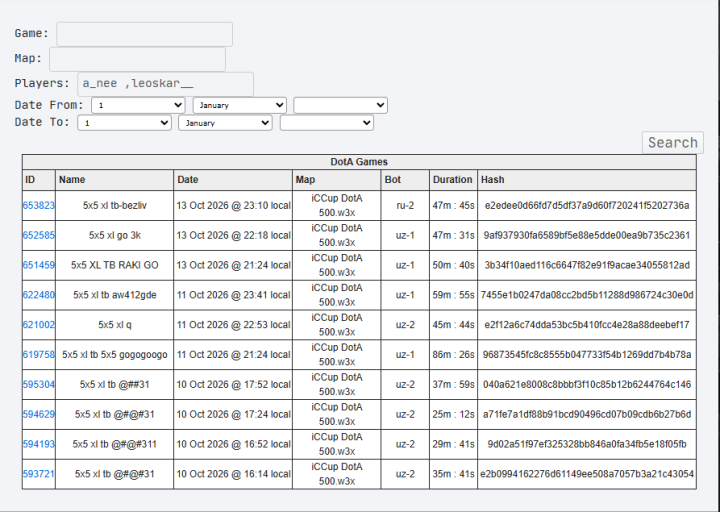Viewport: 720px width, 512px height.
Task: Select game name 5x5 xl q
Action: point(115,325)
